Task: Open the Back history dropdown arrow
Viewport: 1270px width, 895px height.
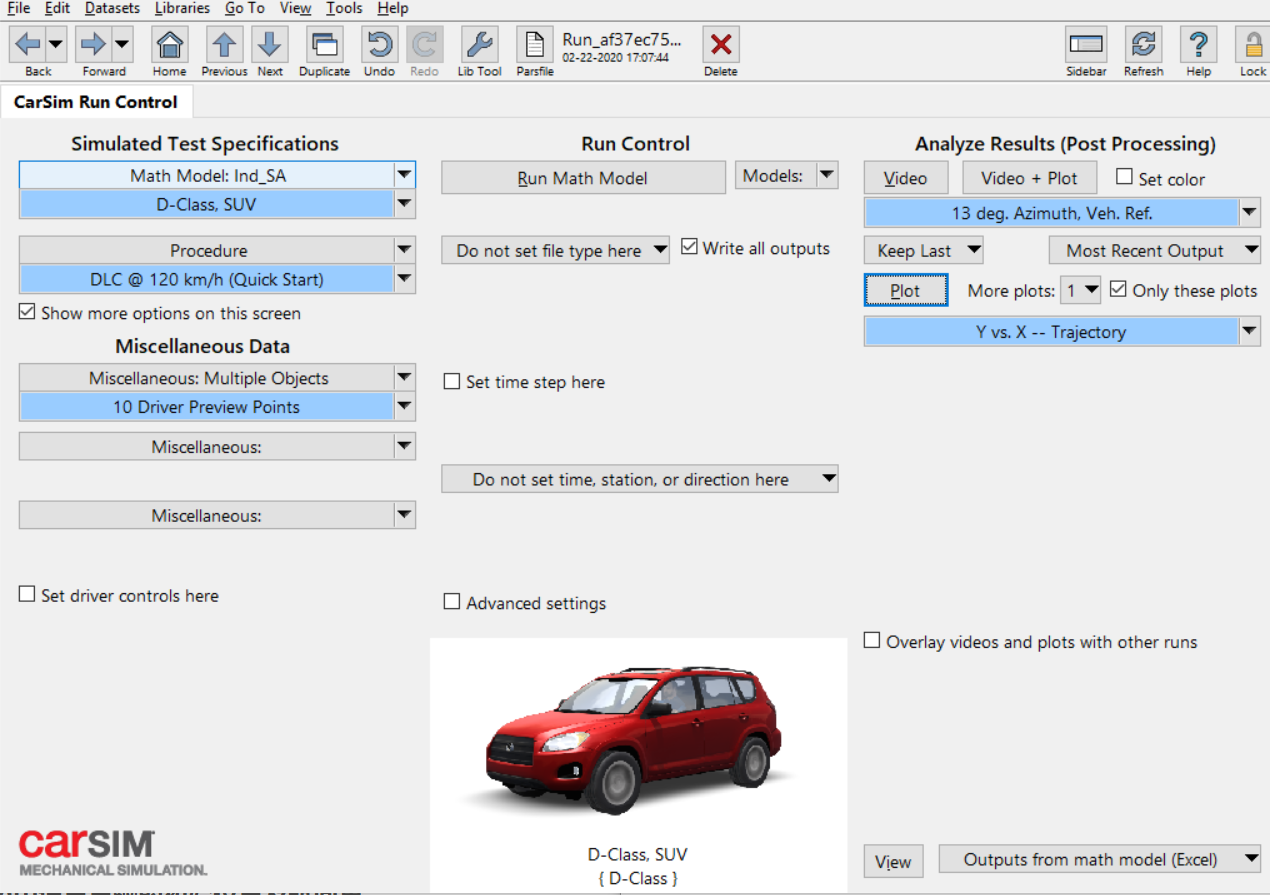Action: pos(56,44)
